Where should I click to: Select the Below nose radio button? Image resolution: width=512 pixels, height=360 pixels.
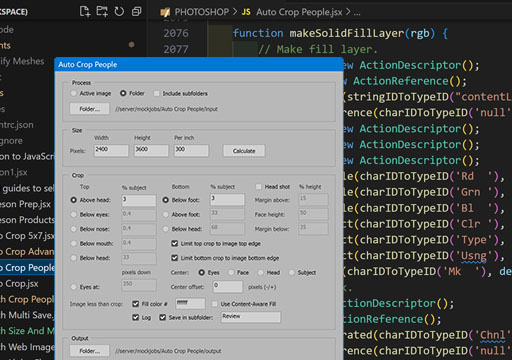click(74, 229)
